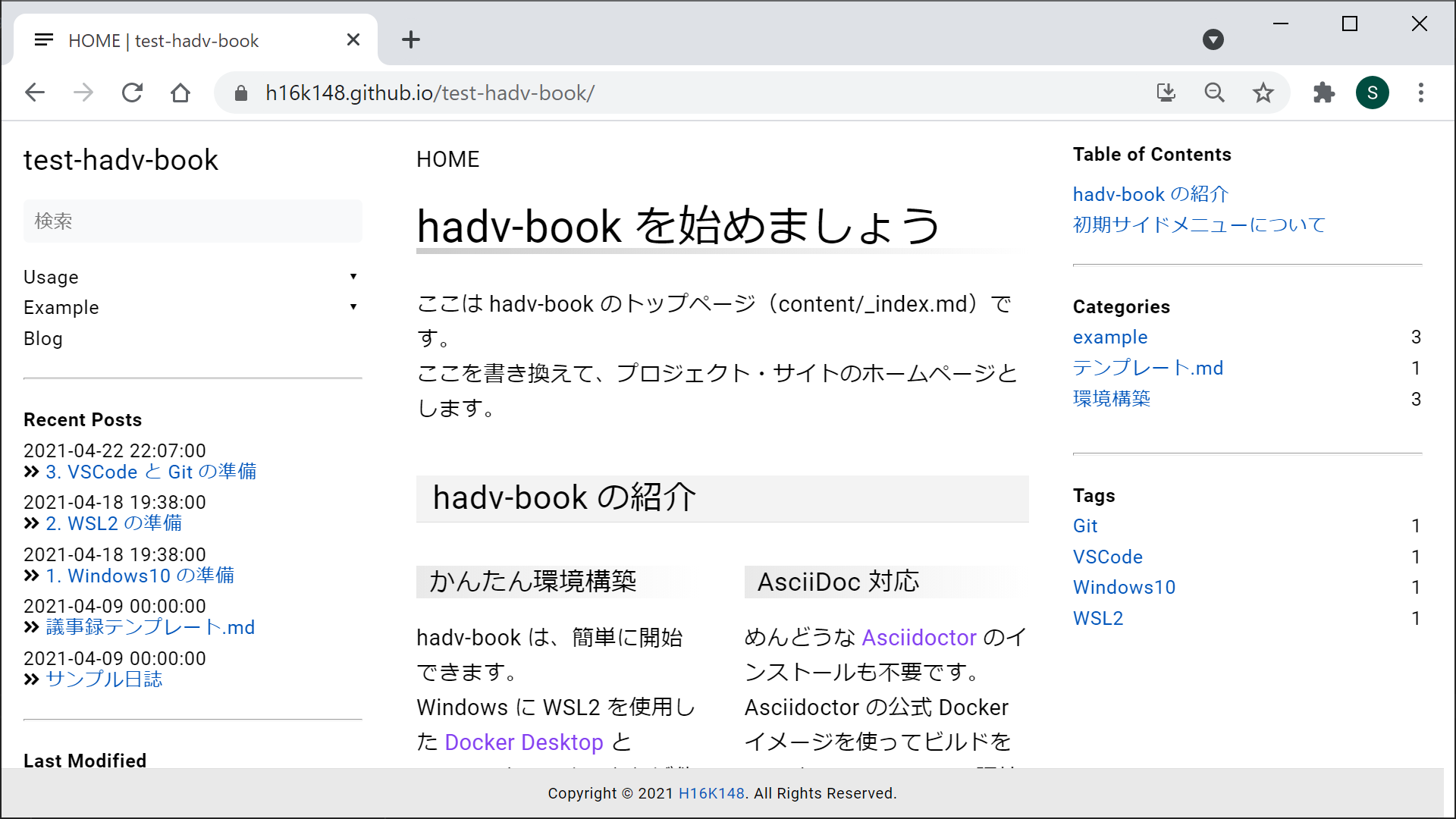
Task: Open post 1. Windows10 の準備
Action: 140,576
